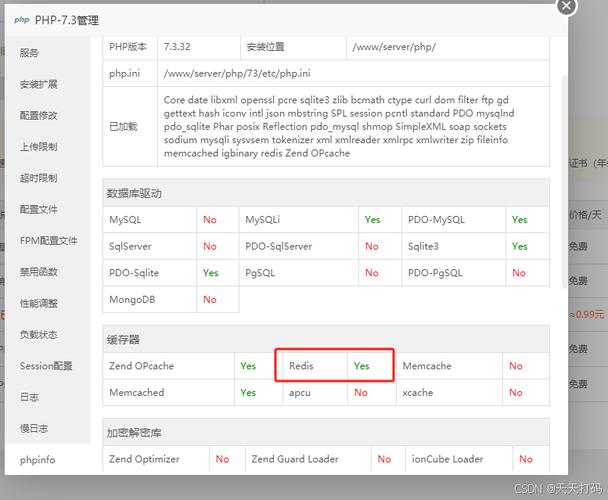Click php.ini path /www/server/php/73/etc/php.ini
The image size is (608, 500).
pos(237,73)
